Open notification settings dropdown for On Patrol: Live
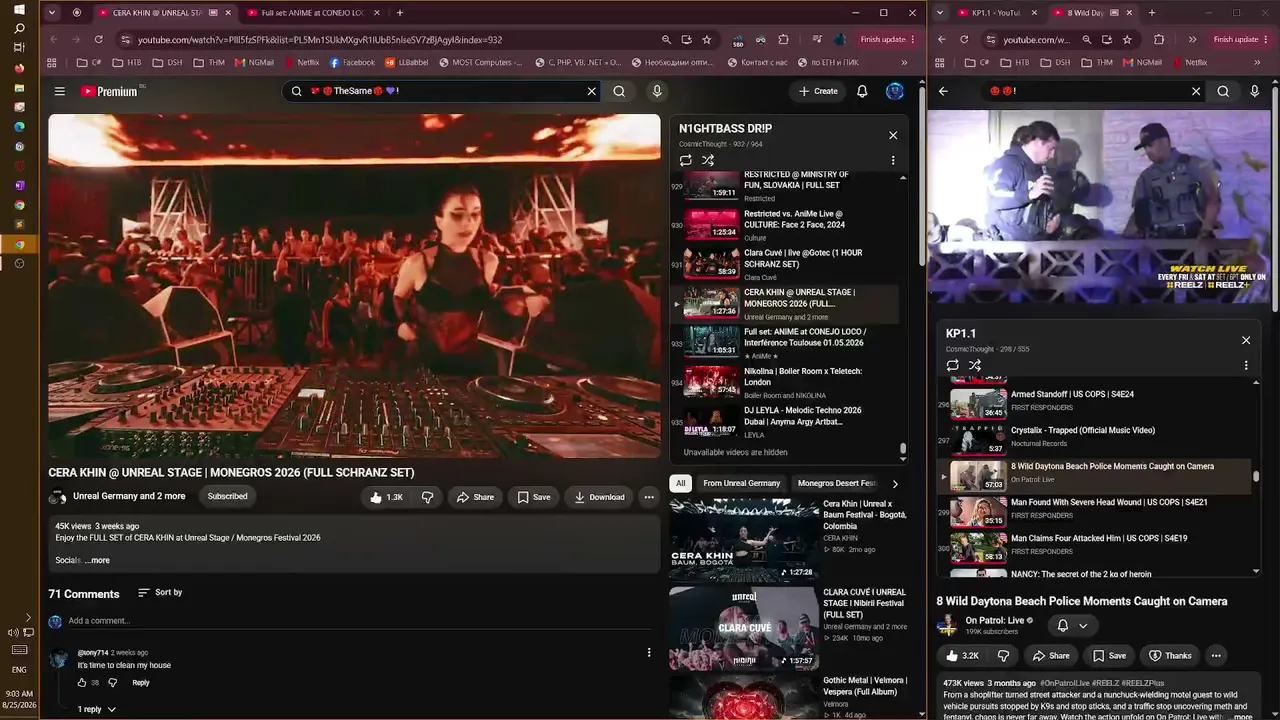The width and height of the screenshot is (1280, 720). (1073, 626)
